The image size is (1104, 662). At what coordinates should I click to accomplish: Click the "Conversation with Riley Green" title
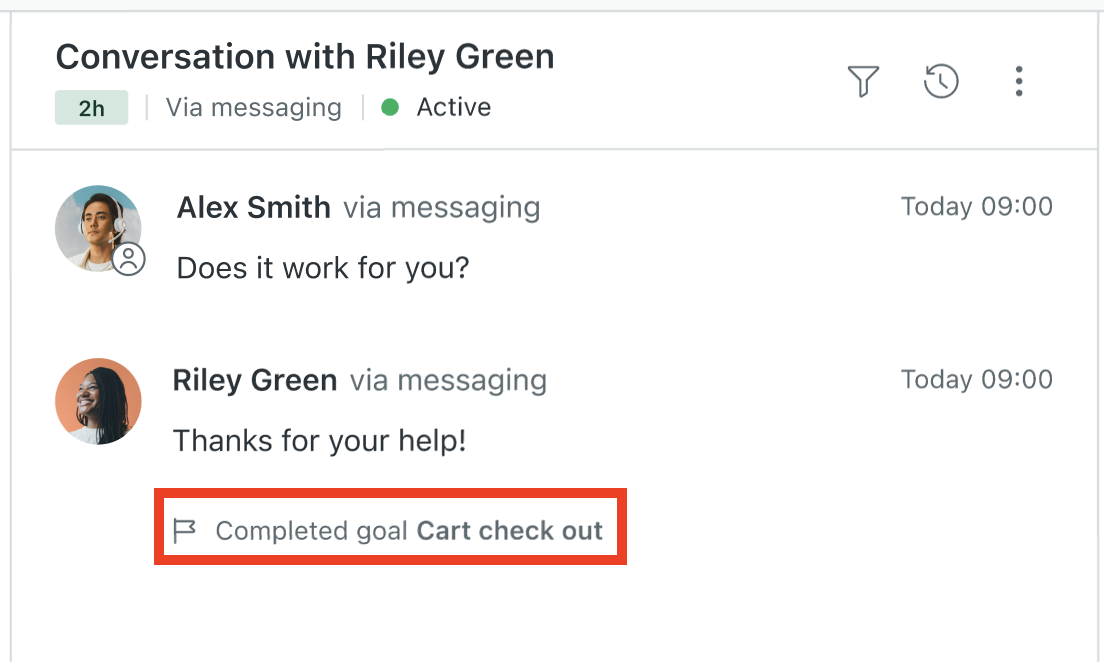305,57
